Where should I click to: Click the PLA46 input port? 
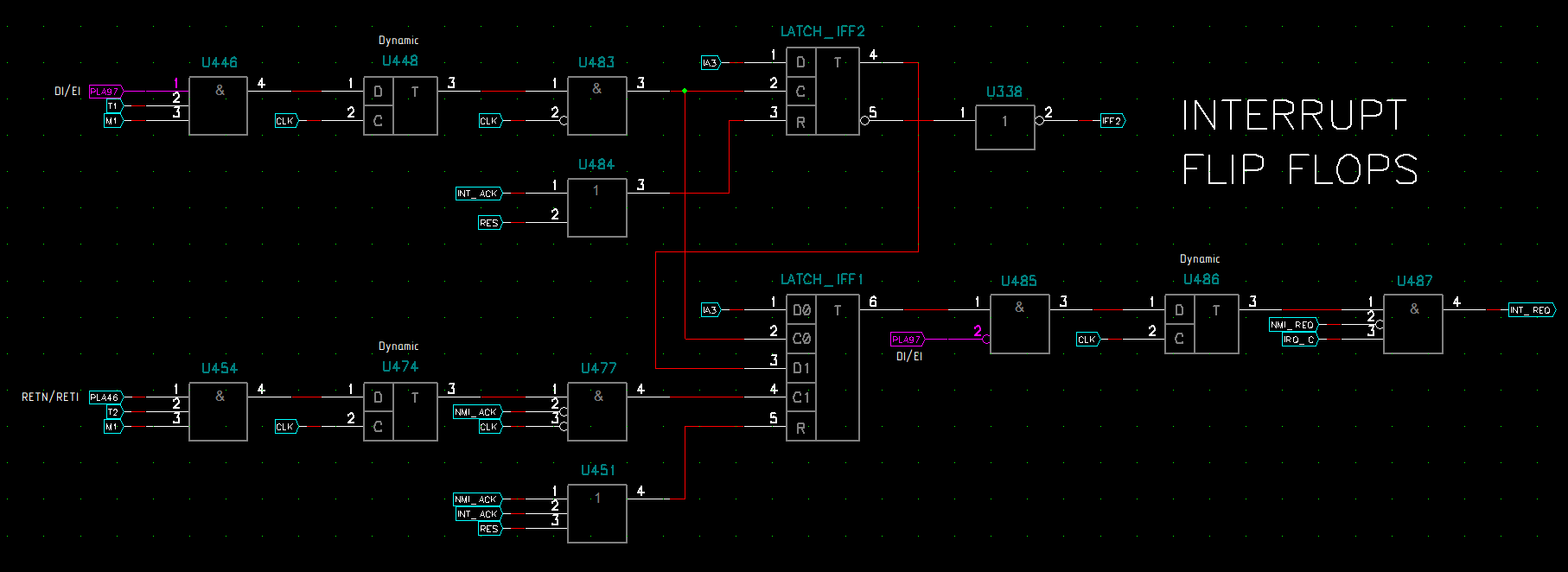click(105, 397)
